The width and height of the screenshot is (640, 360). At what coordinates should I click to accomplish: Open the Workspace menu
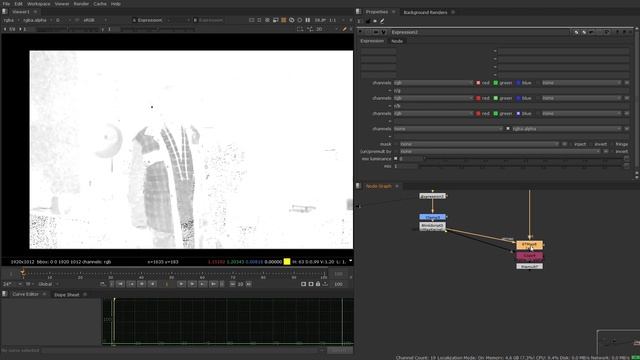click(x=38, y=4)
